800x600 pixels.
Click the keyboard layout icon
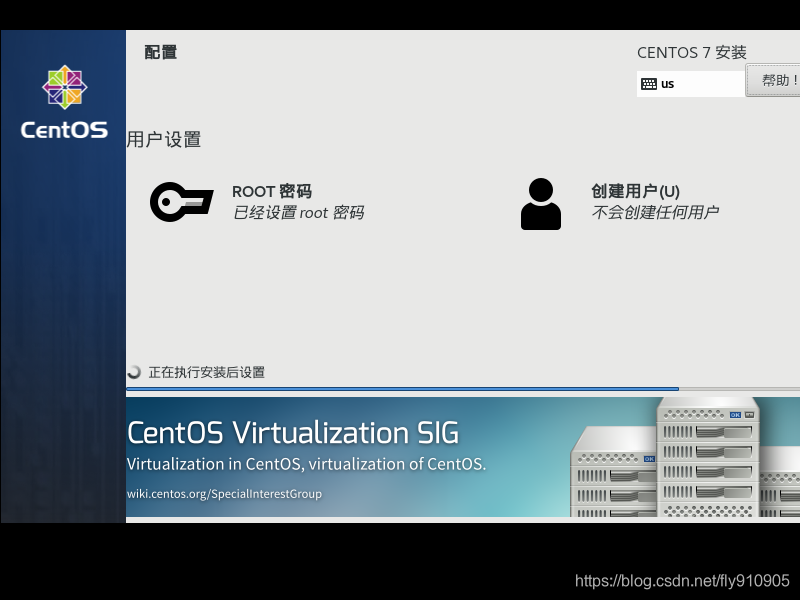(648, 84)
